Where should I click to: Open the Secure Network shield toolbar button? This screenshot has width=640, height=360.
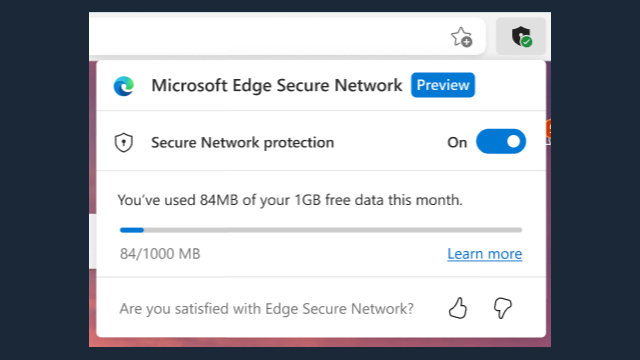coord(521,36)
